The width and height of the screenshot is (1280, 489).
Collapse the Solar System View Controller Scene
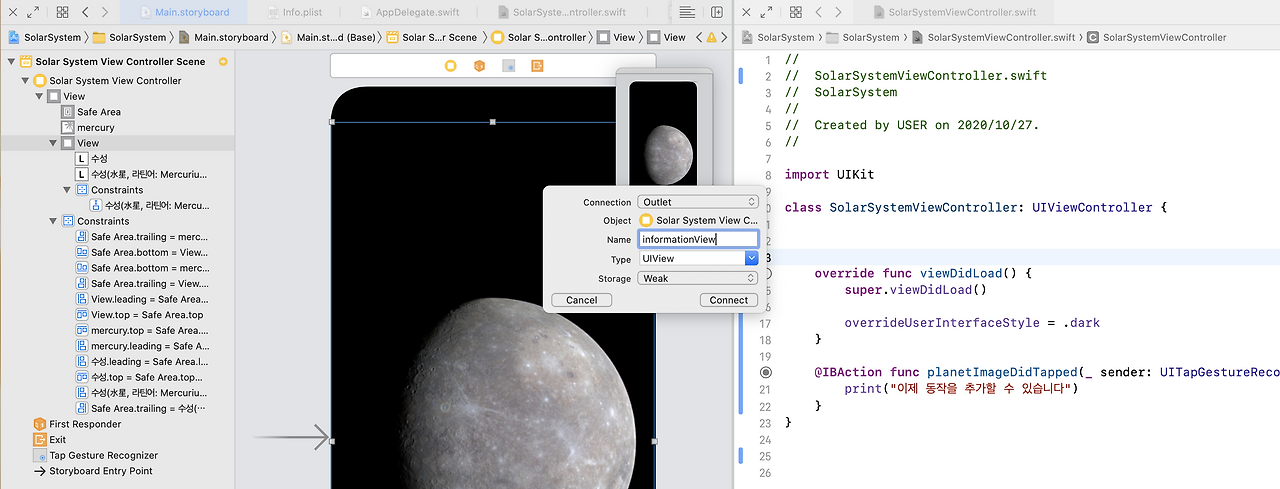[x=12, y=62]
